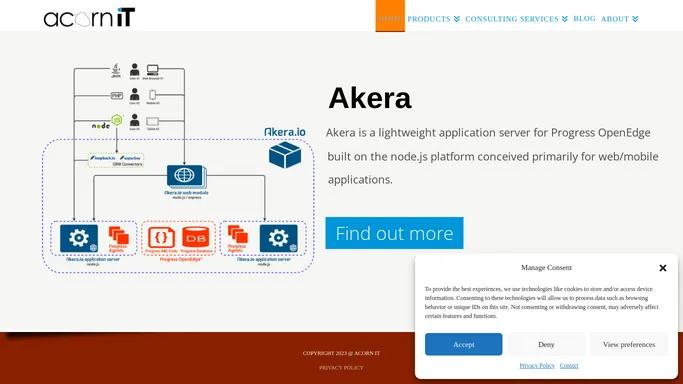Click the globe web module icon
The height and width of the screenshot is (384, 683).
click(186, 176)
